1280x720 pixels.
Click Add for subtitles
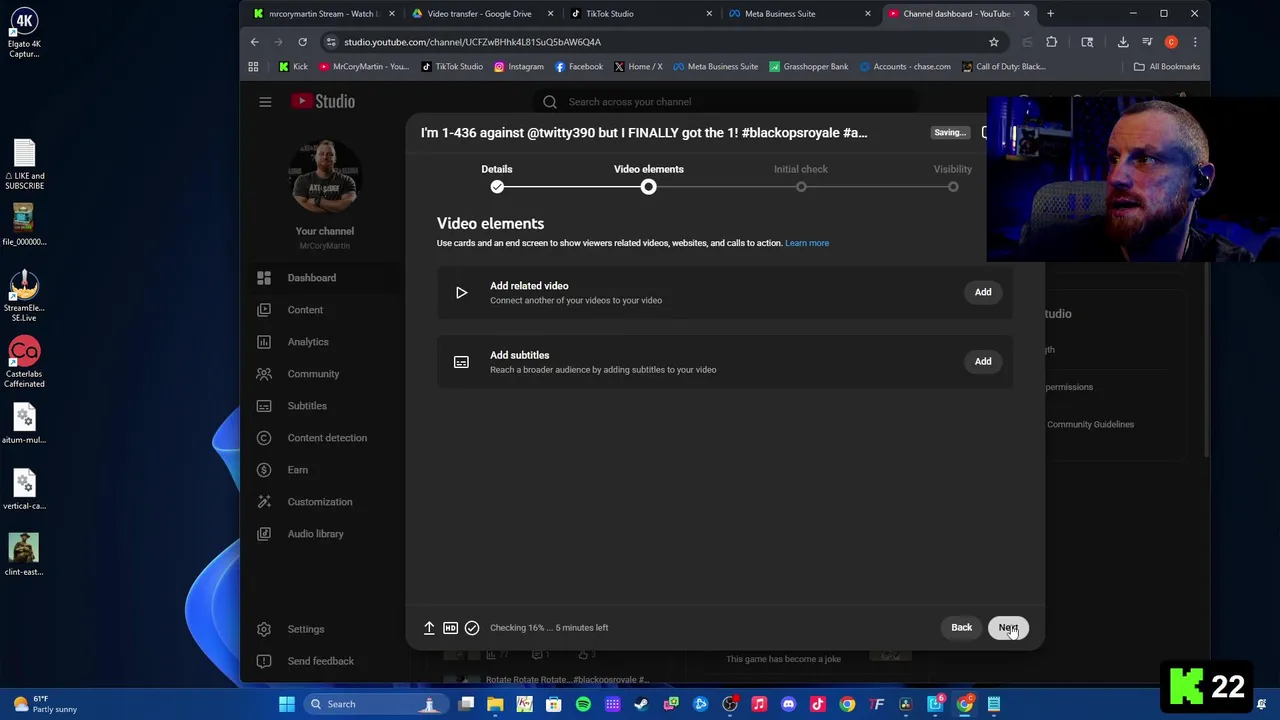tap(983, 361)
